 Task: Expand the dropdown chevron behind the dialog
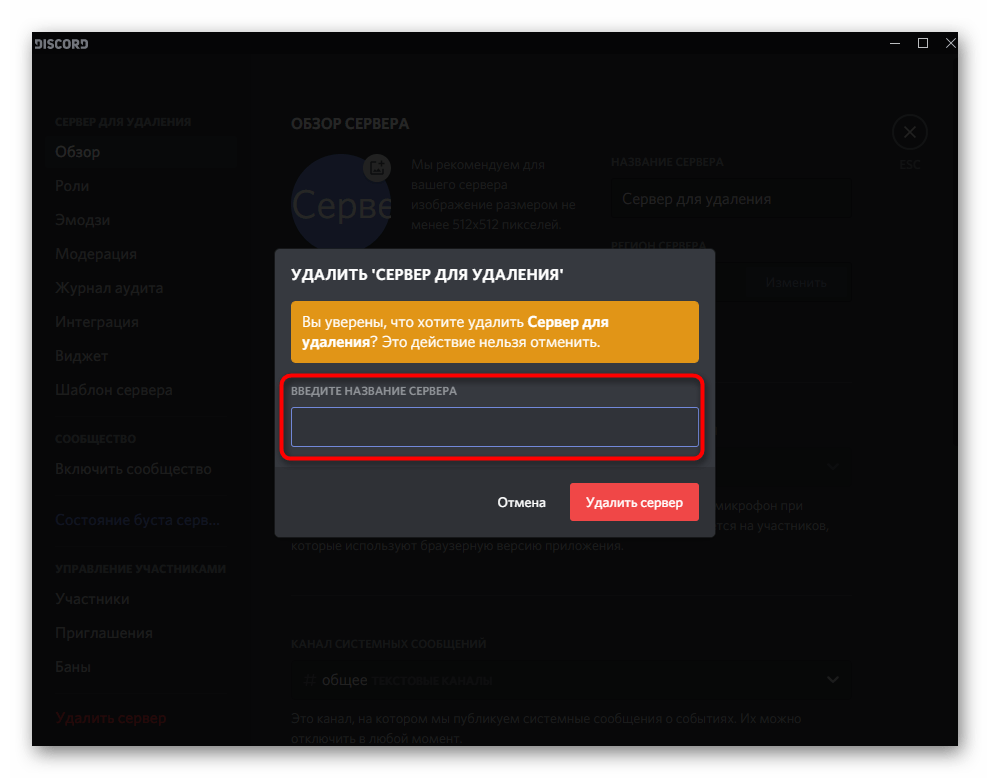click(x=833, y=467)
